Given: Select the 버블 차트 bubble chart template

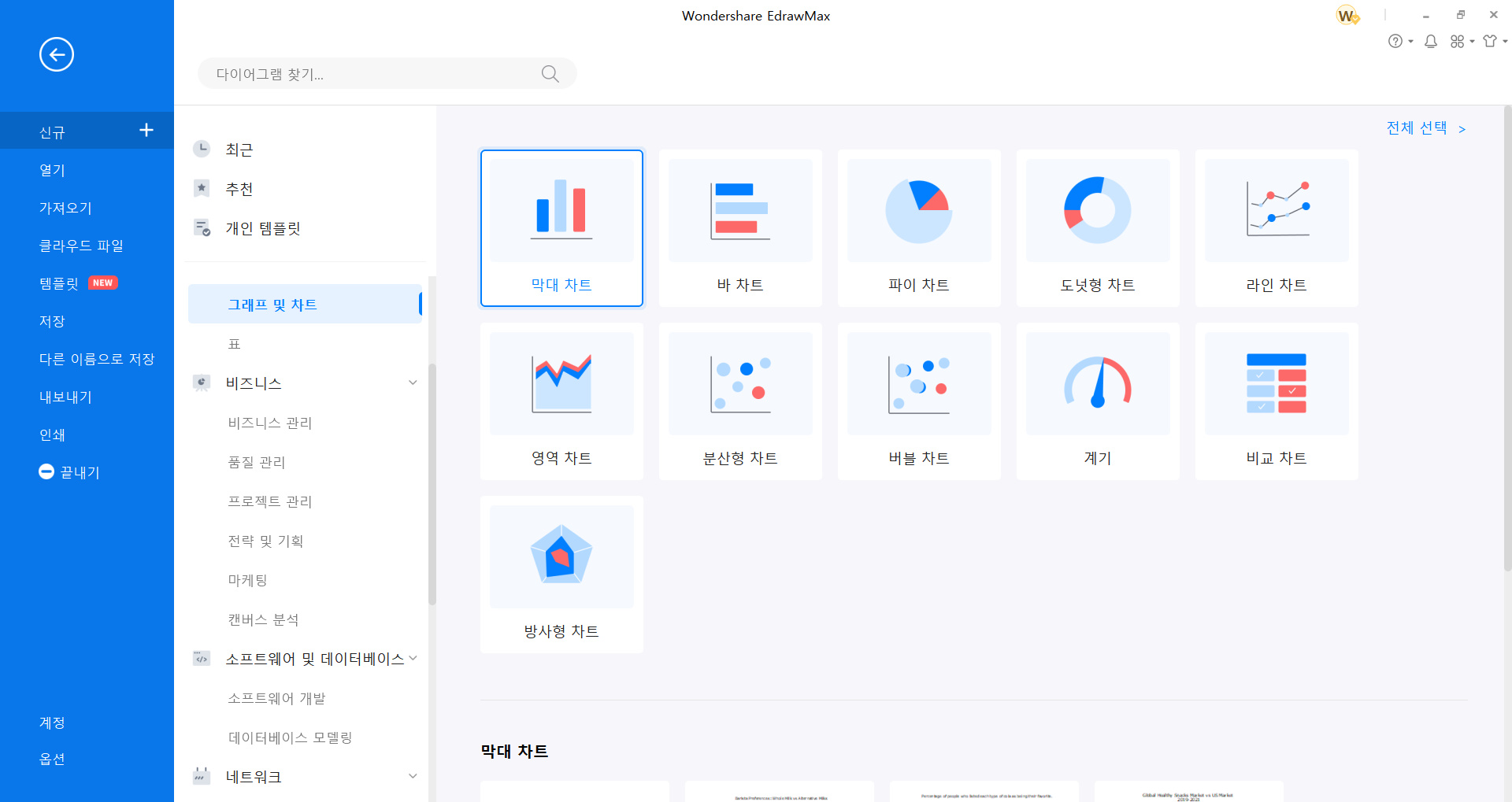Looking at the screenshot, I should tap(918, 401).
